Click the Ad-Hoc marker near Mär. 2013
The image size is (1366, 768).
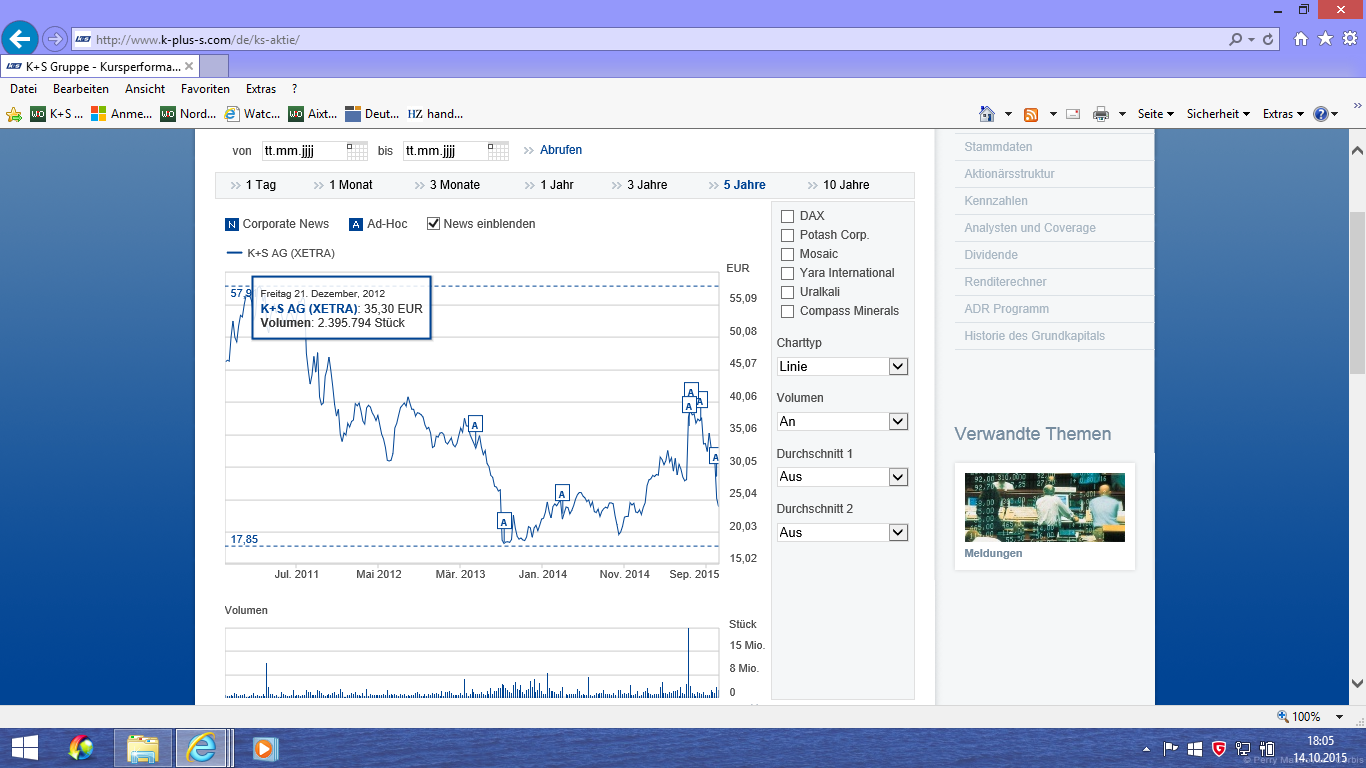[475, 424]
